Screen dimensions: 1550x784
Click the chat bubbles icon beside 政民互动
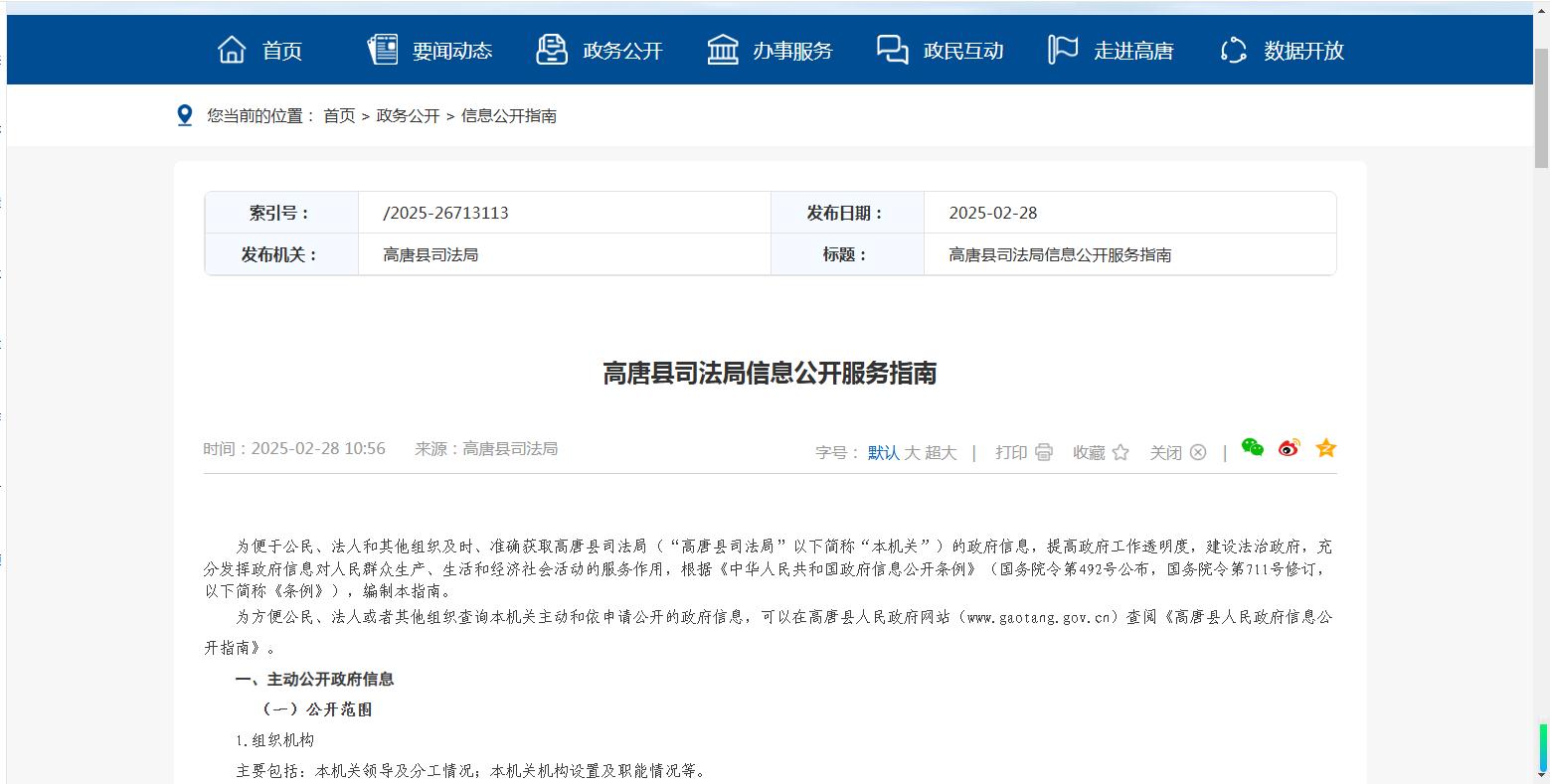tap(892, 50)
